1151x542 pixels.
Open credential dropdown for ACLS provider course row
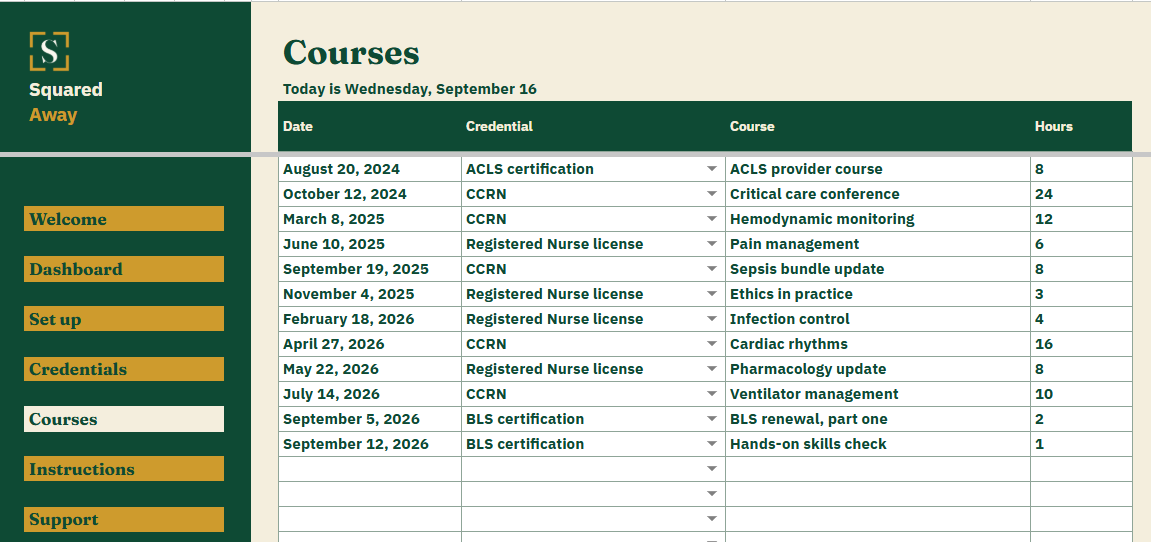[711, 169]
